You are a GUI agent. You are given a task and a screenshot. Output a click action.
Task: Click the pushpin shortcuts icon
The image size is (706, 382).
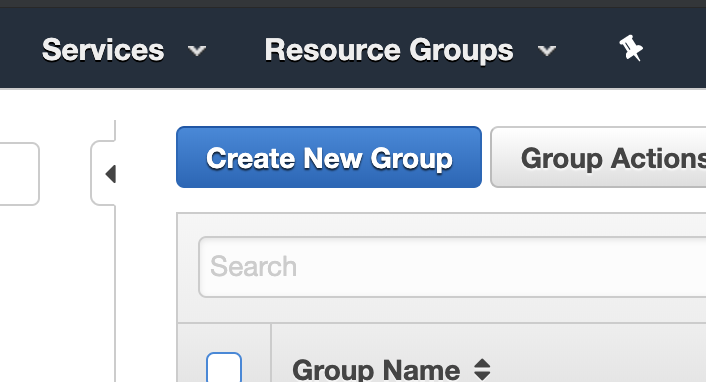[631, 48]
